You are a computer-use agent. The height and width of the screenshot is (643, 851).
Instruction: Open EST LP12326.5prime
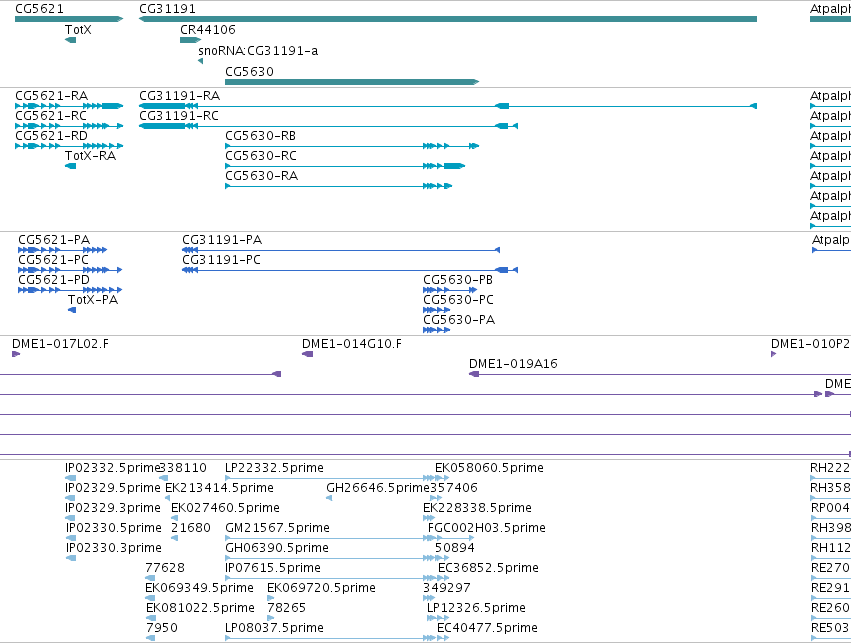tap(477, 608)
